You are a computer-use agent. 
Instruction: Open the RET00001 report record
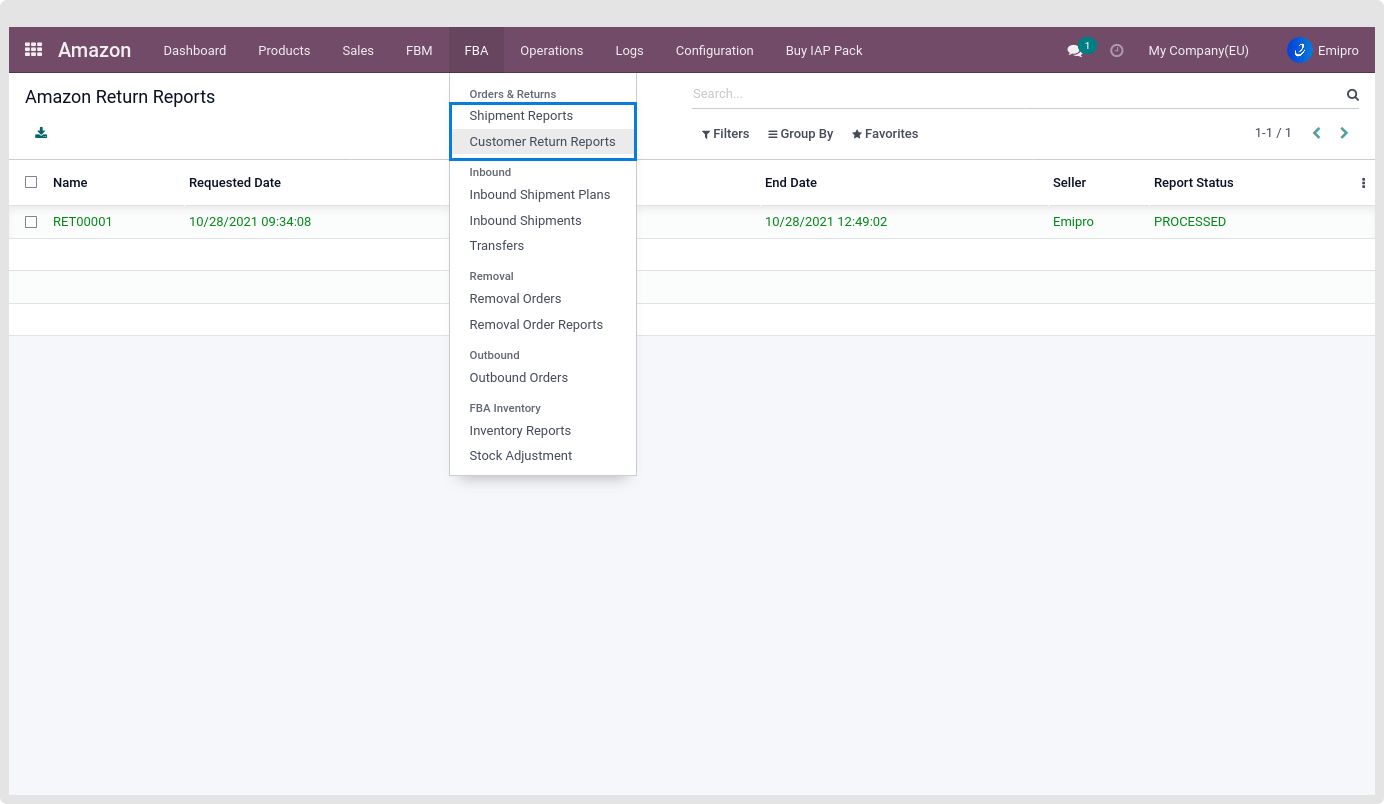pyautogui.click(x=83, y=222)
